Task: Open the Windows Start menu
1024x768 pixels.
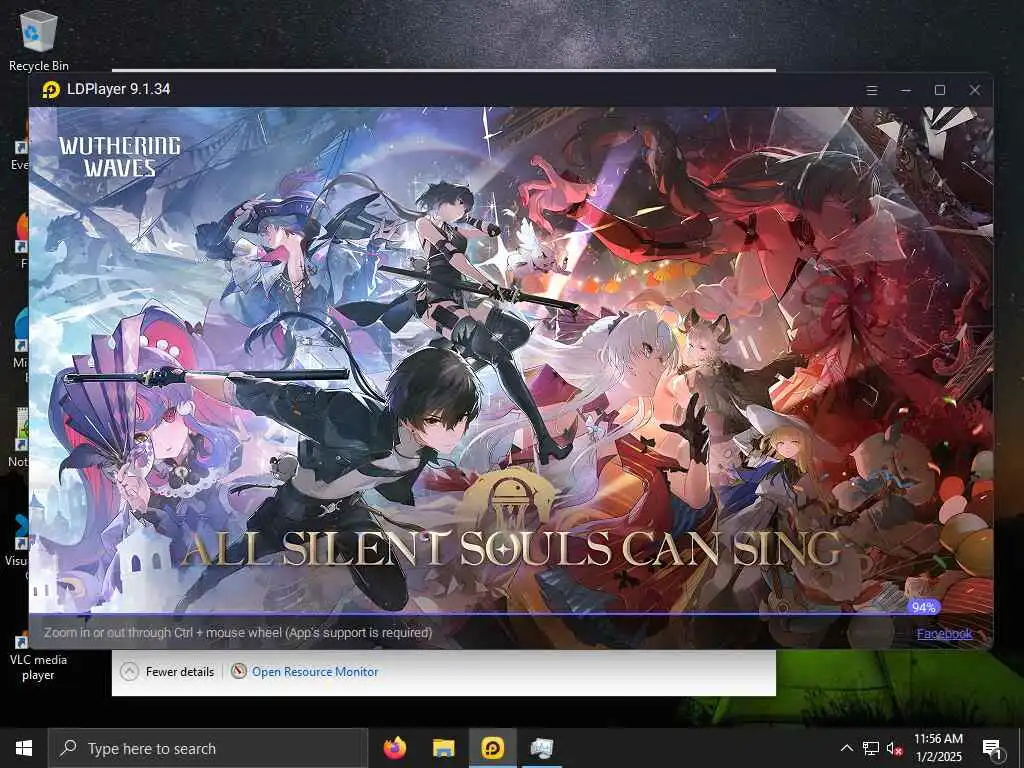Action: 24,748
